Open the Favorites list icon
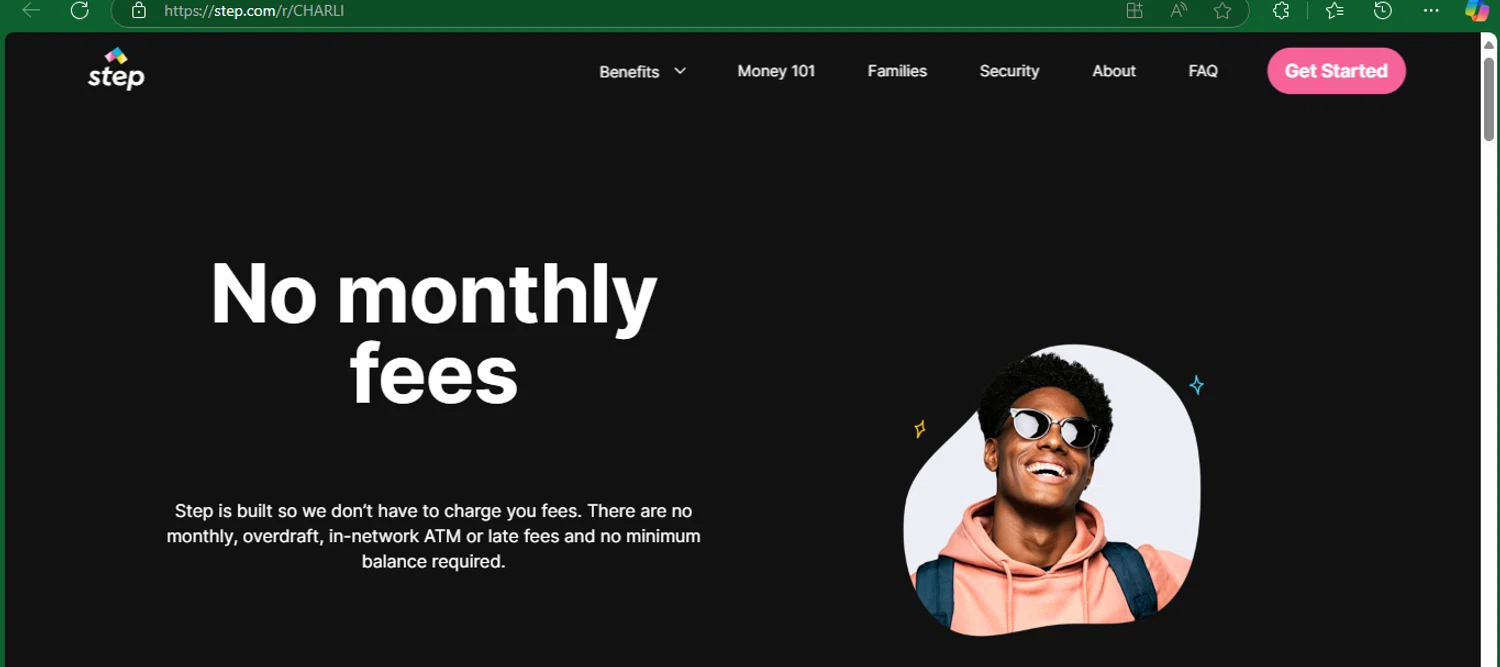This screenshot has width=1500, height=667. coord(1334,11)
